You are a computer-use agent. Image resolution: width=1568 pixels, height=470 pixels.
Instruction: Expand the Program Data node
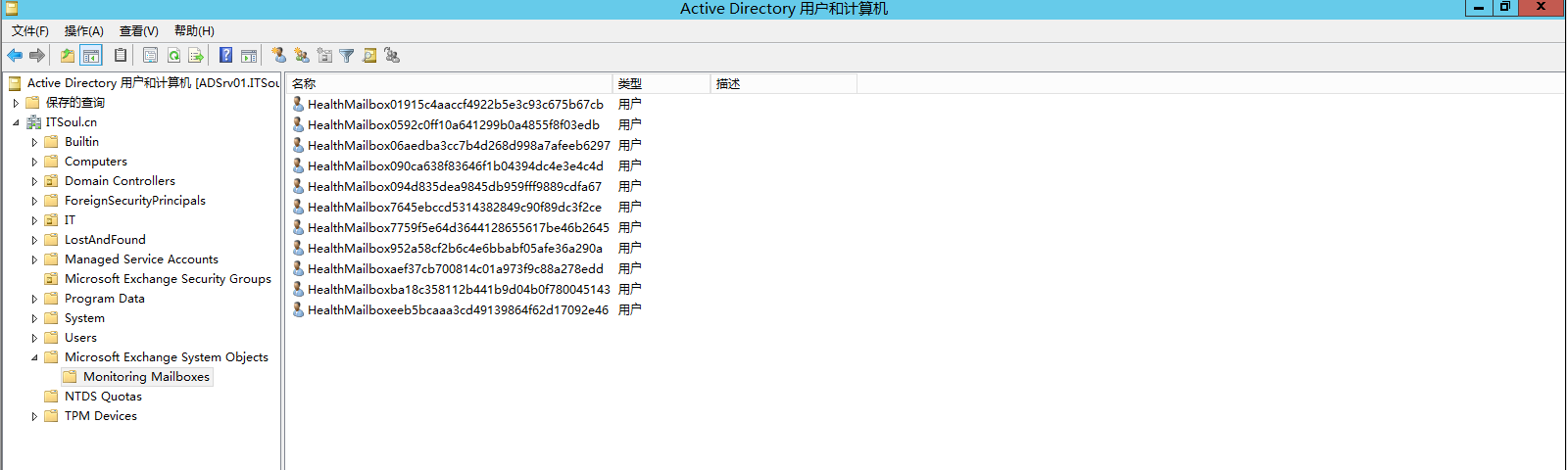[34, 299]
